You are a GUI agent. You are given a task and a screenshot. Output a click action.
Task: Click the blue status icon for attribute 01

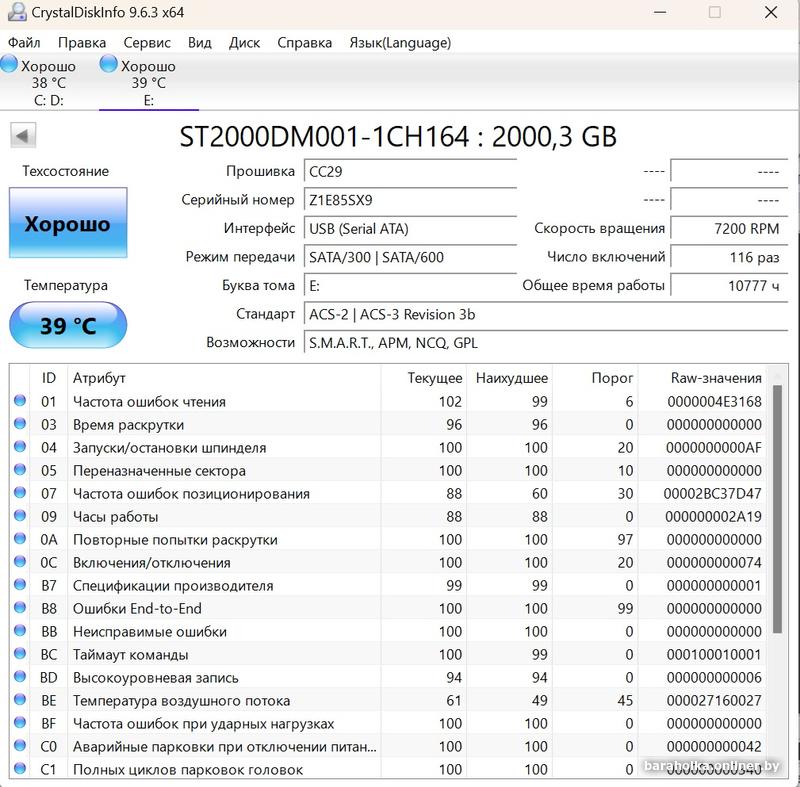(20, 402)
